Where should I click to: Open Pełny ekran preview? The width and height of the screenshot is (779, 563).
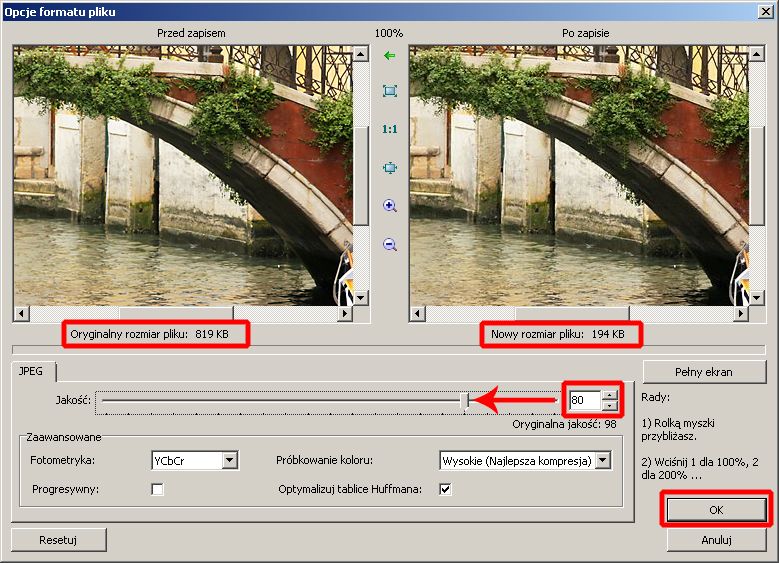pos(703,372)
